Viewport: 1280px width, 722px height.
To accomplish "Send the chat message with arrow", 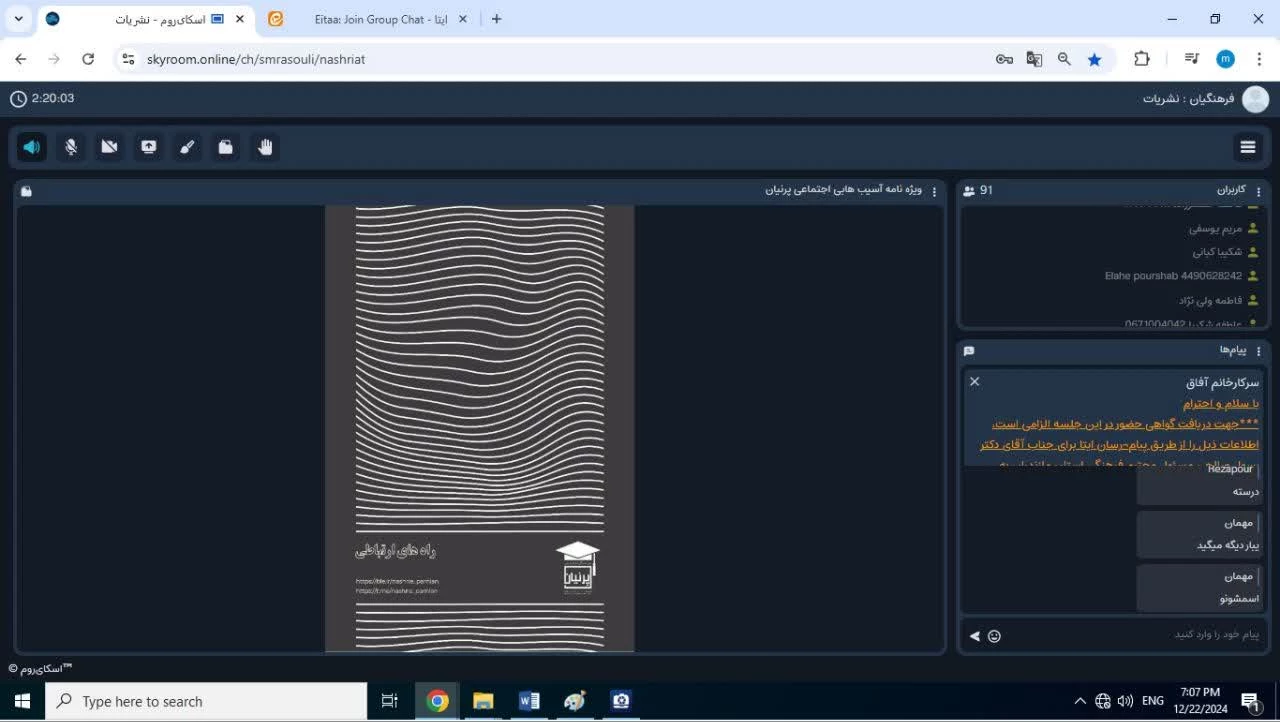I will click(974, 636).
